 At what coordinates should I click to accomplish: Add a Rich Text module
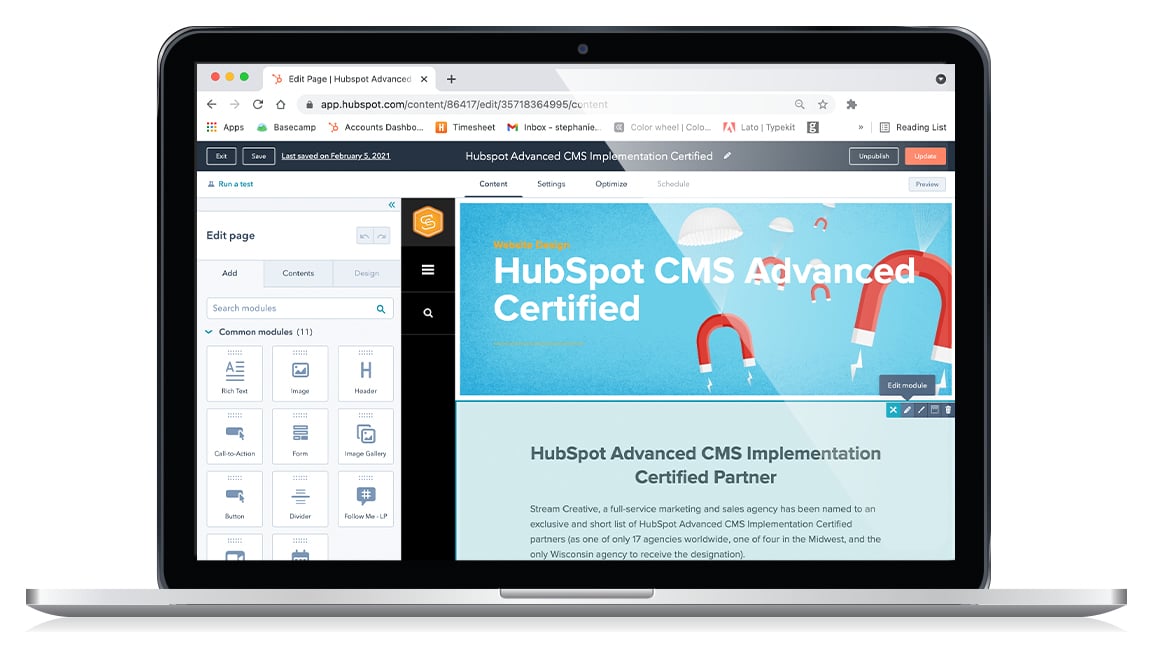[235, 373]
